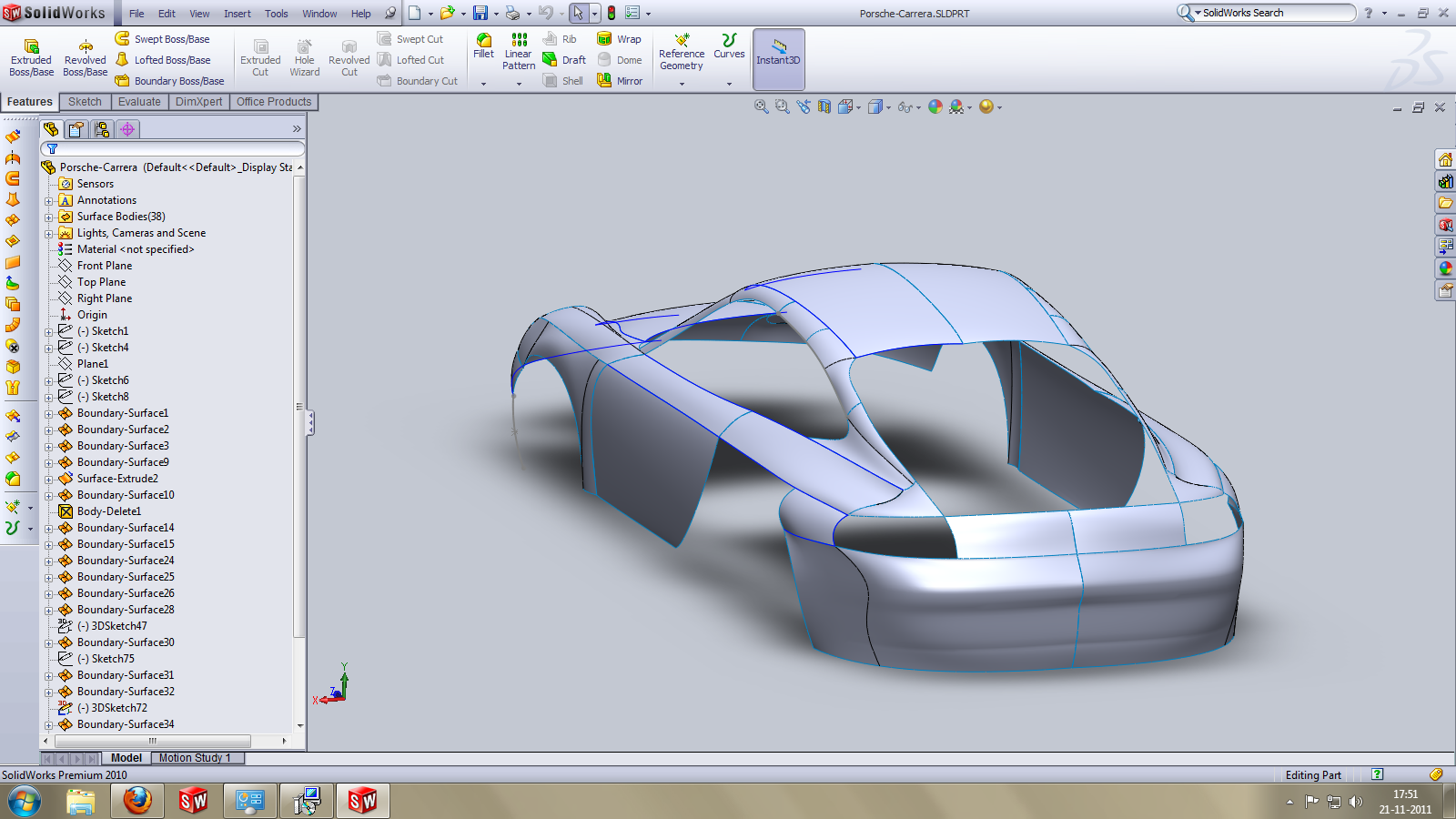Screen dimensions: 1456x819
Task: Open the Wrap feature tool
Action: coord(604,39)
